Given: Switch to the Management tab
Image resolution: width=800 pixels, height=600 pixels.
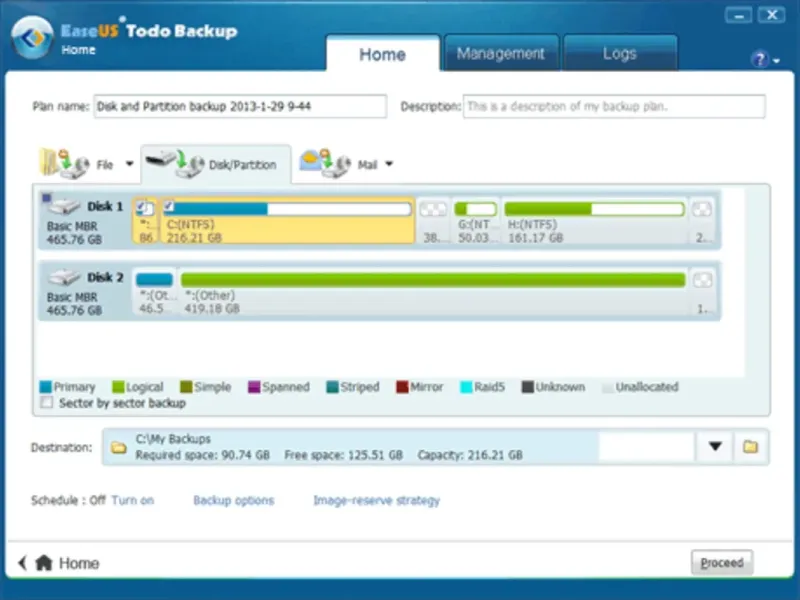Looking at the screenshot, I should tap(501, 53).
